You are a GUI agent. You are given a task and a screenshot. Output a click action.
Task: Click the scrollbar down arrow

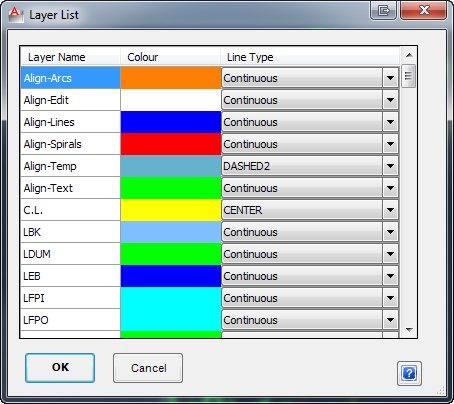coord(409,330)
